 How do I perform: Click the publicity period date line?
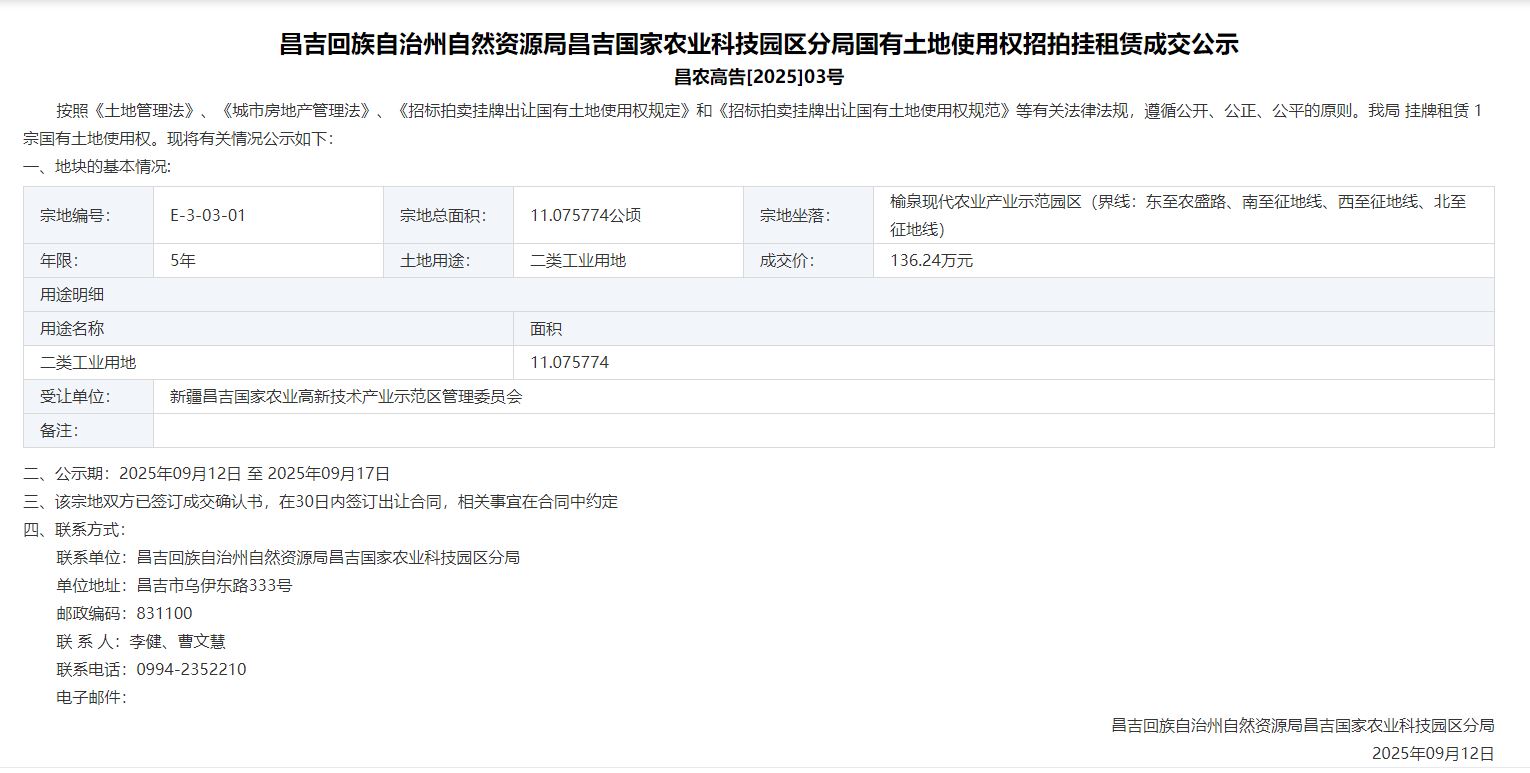pos(206,474)
